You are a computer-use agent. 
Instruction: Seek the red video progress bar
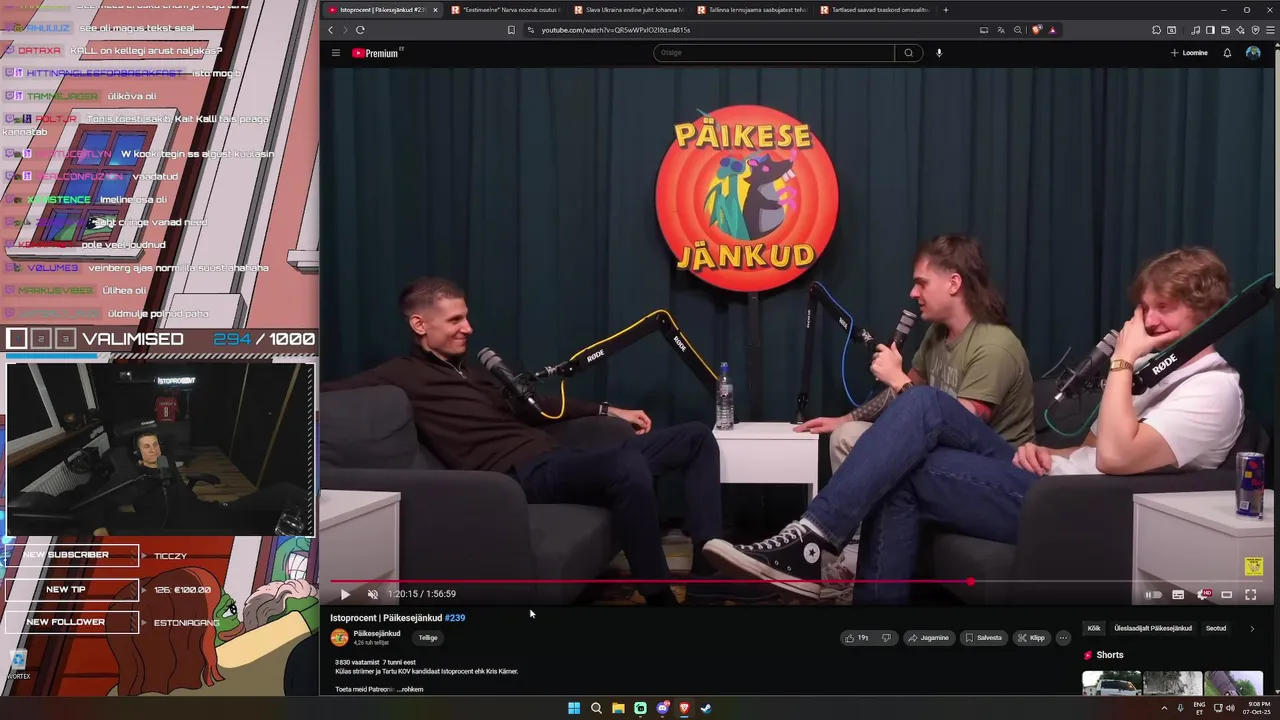(x=795, y=581)
